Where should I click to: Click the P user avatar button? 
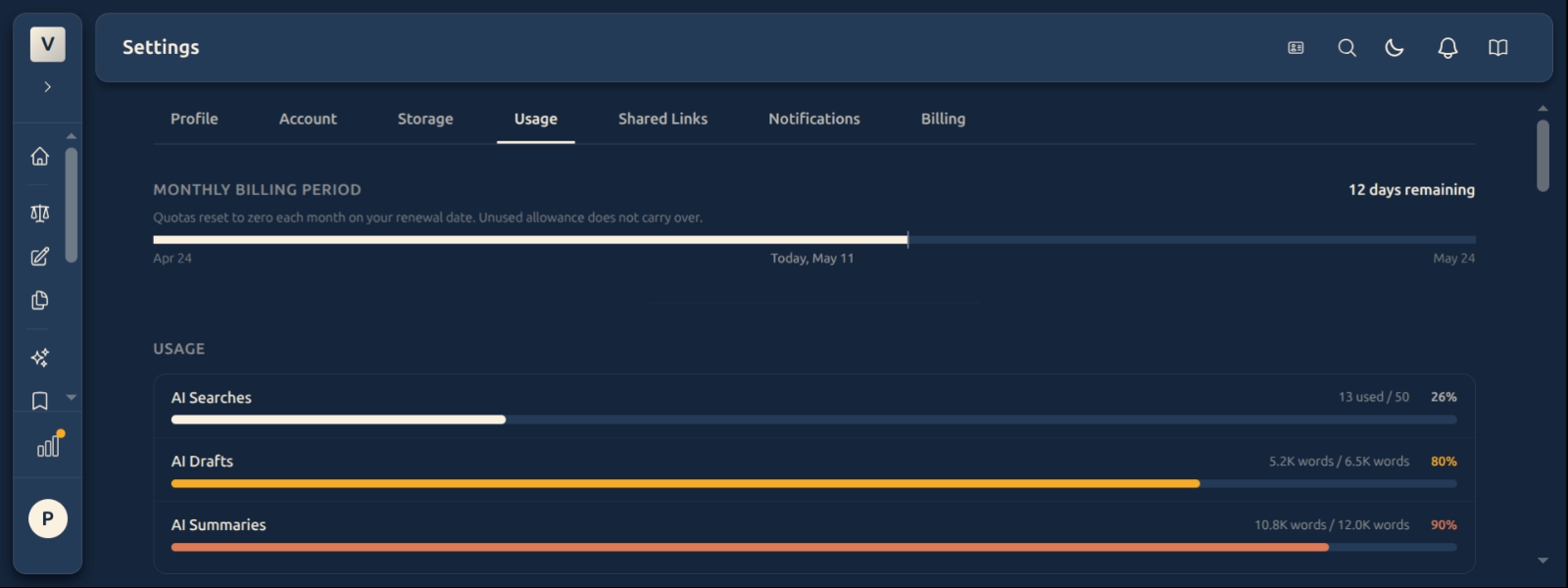click(47, 518)
